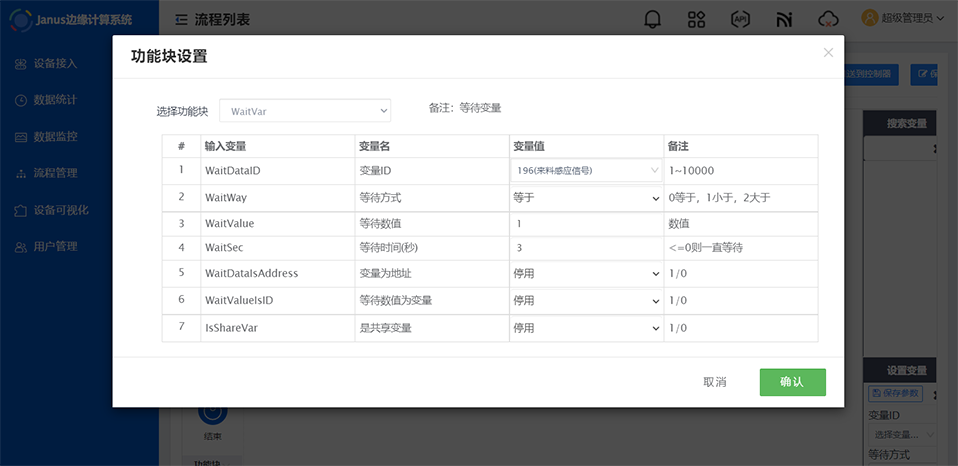Viewport: 958px width, 466px height.
Task: Click the 等待时间(秒) cell
Action: click(x=432, y=248)
